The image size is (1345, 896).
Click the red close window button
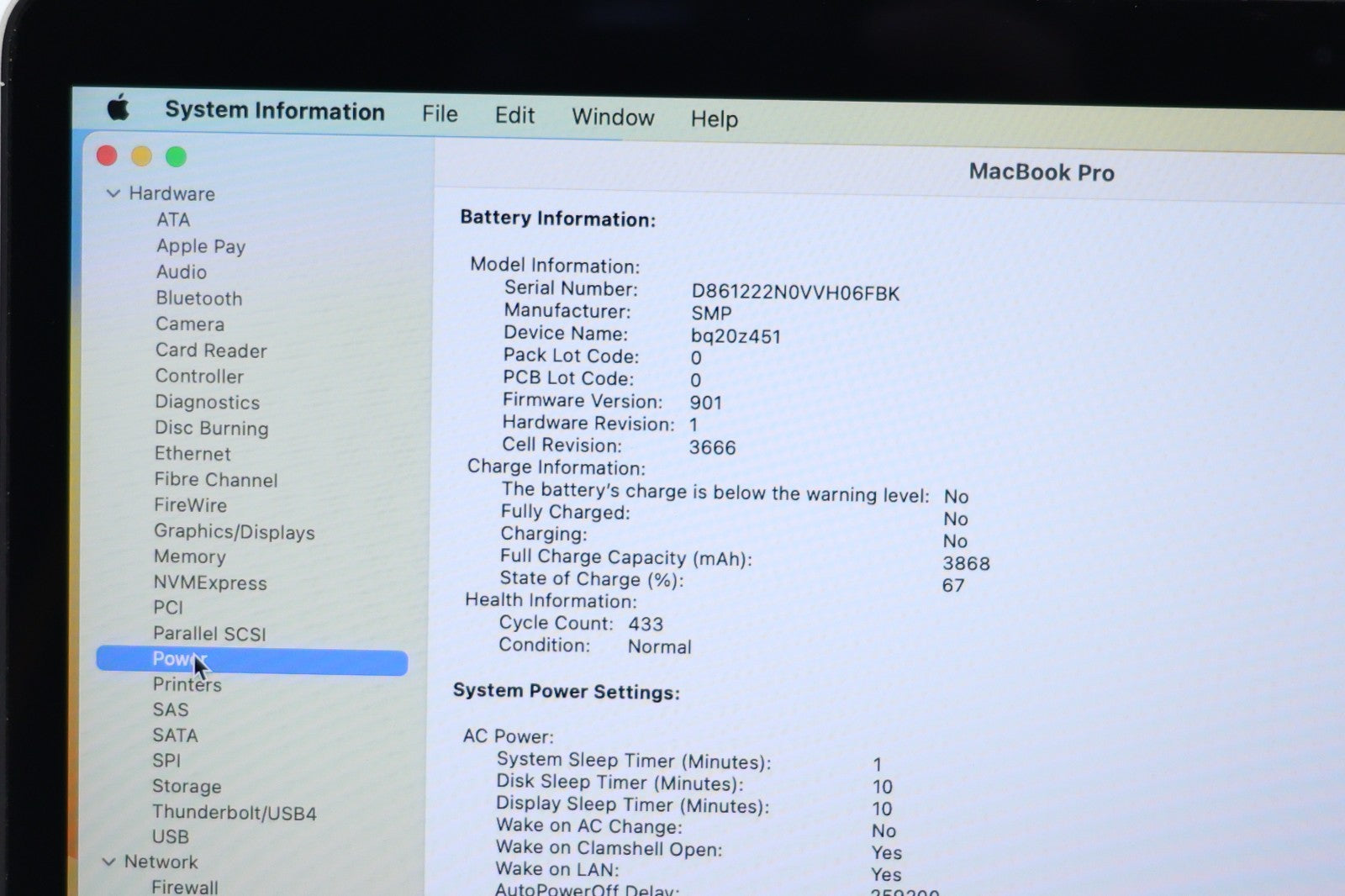[x=107, y=155]
